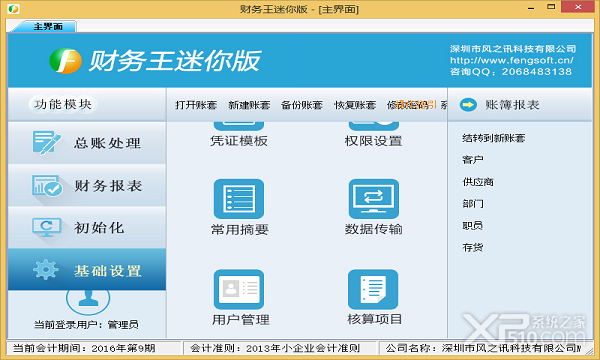Viewport: 600px width, 360px height.
Task: Open the 用户管理 ID card icon
Action: (239, 290)
